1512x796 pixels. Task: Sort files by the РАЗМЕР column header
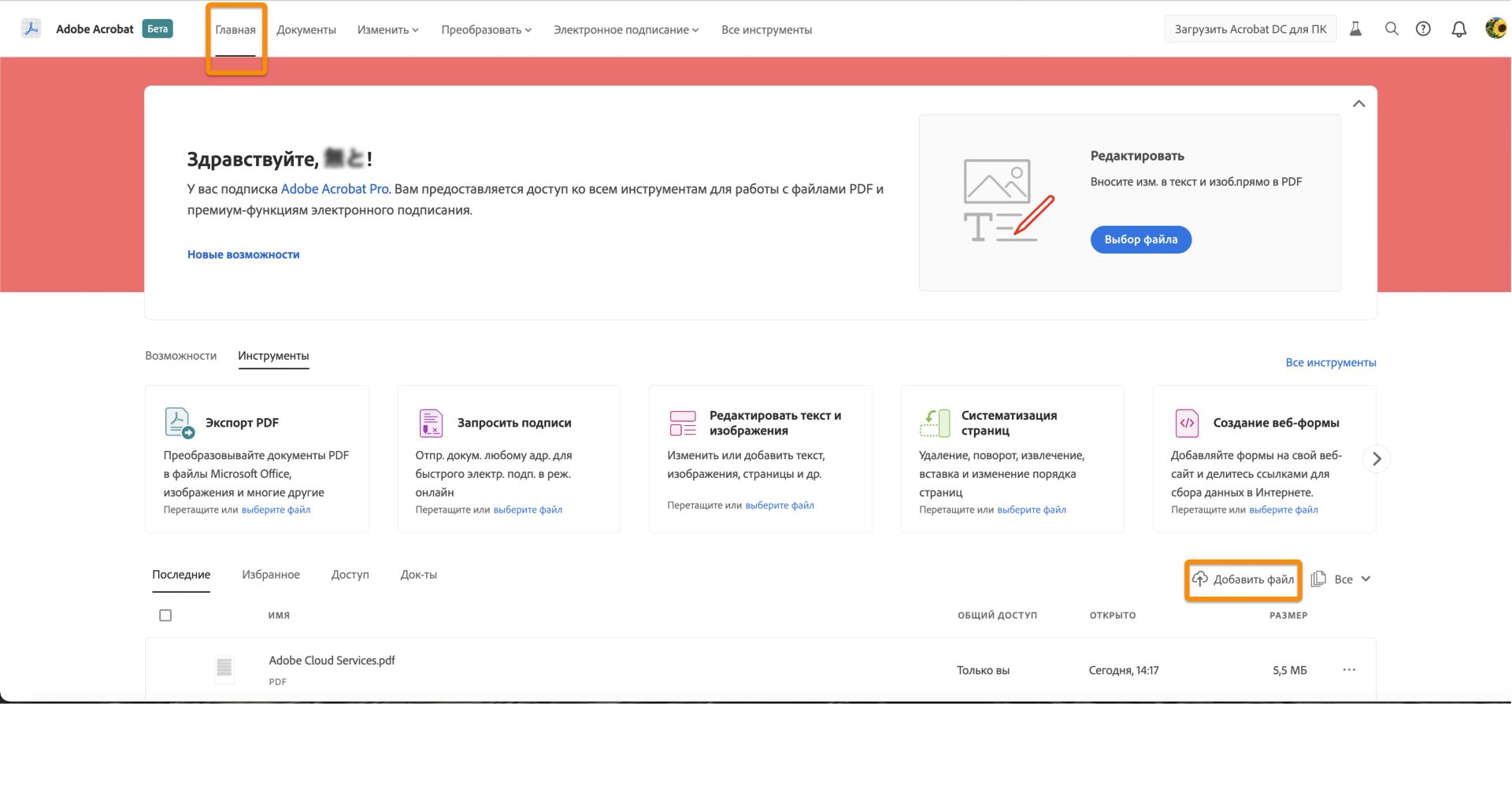click(1288, 616)
